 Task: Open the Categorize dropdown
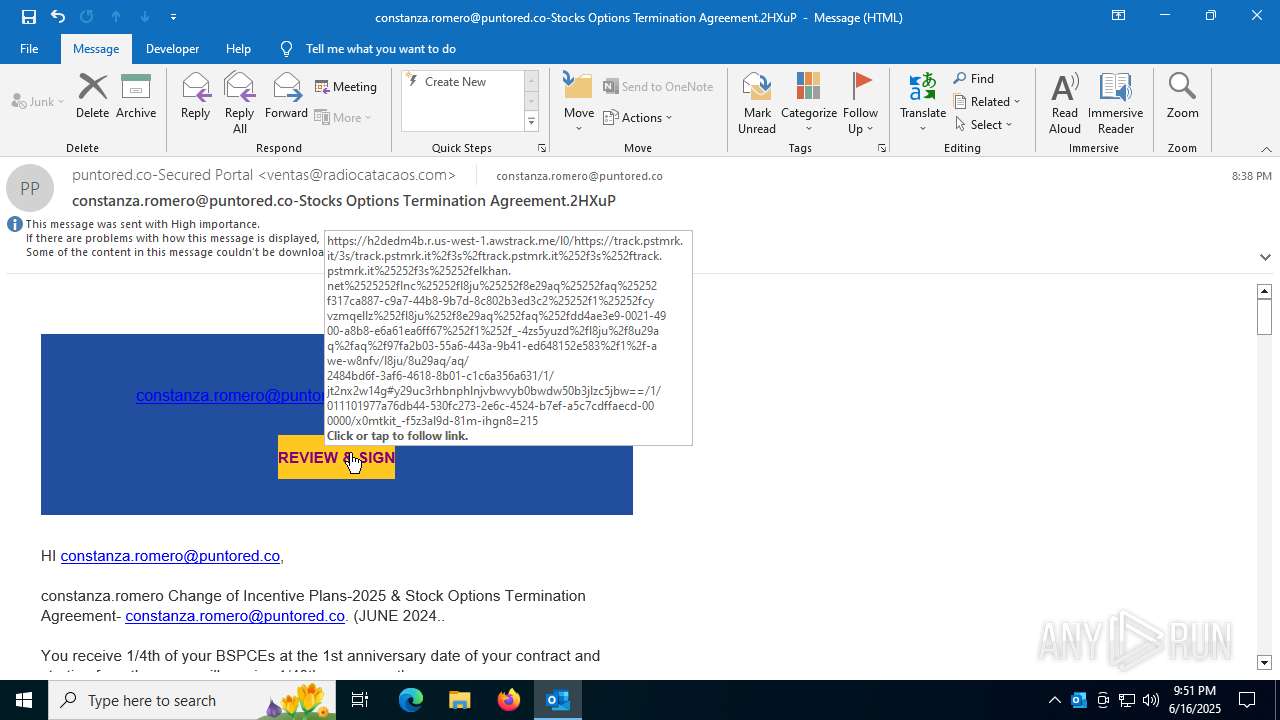[809, 103]
